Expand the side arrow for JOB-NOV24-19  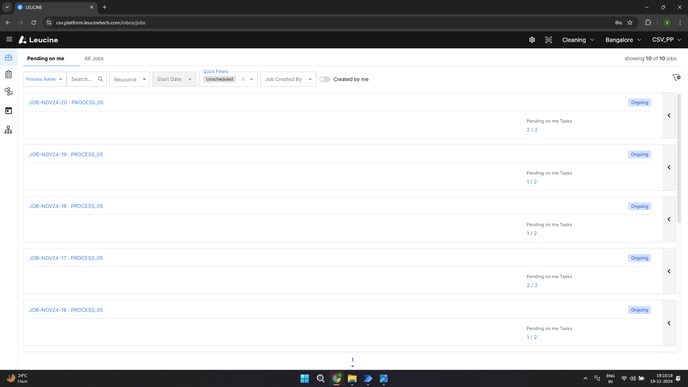[669, 167]
